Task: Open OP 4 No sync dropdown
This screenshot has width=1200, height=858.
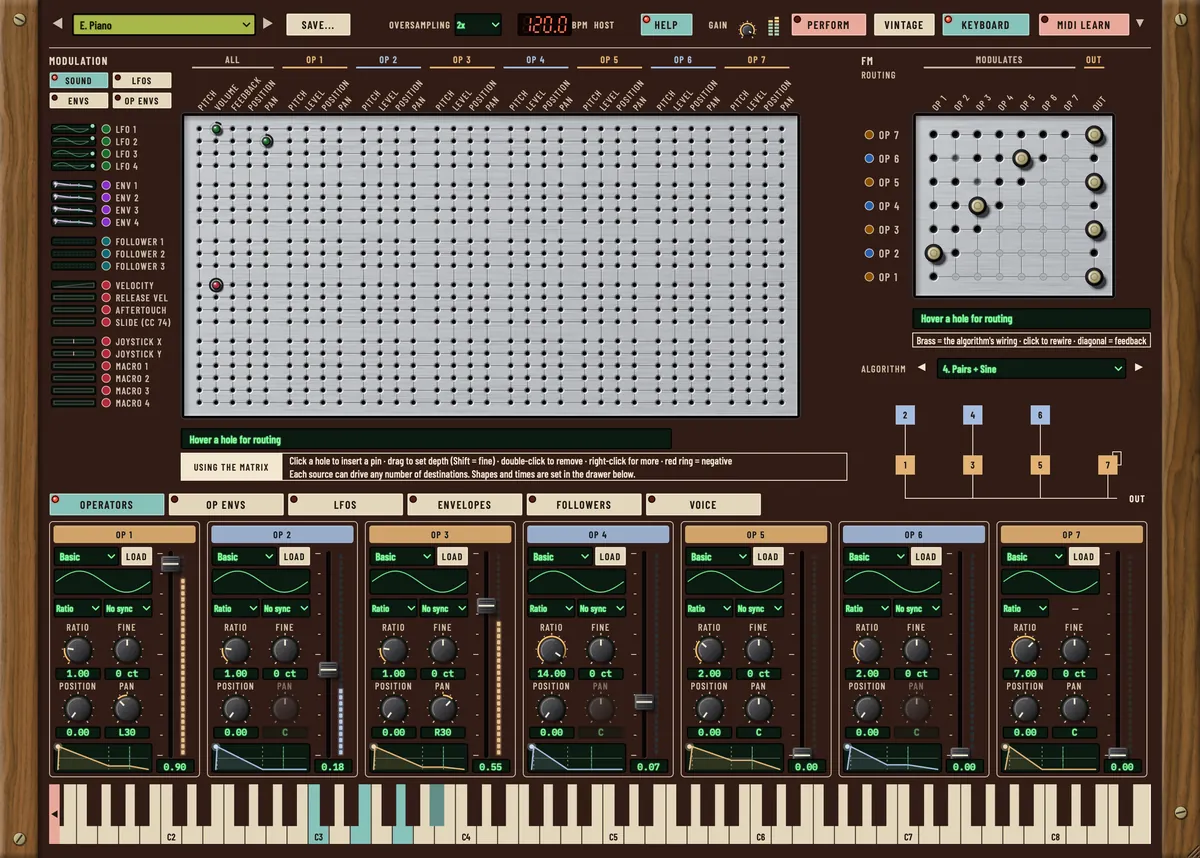Action: tap(600, 608)
